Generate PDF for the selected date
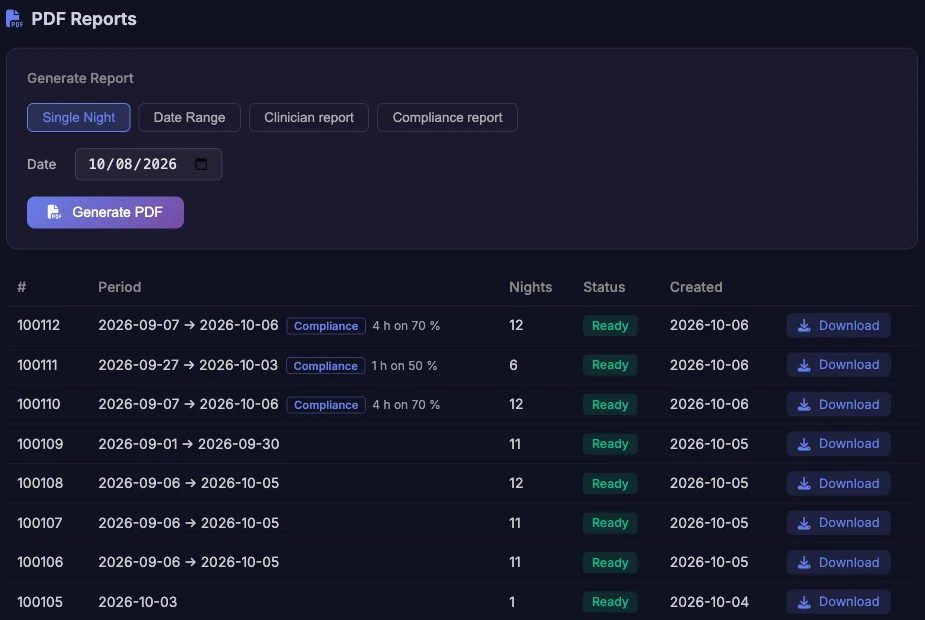 point(106,212)
